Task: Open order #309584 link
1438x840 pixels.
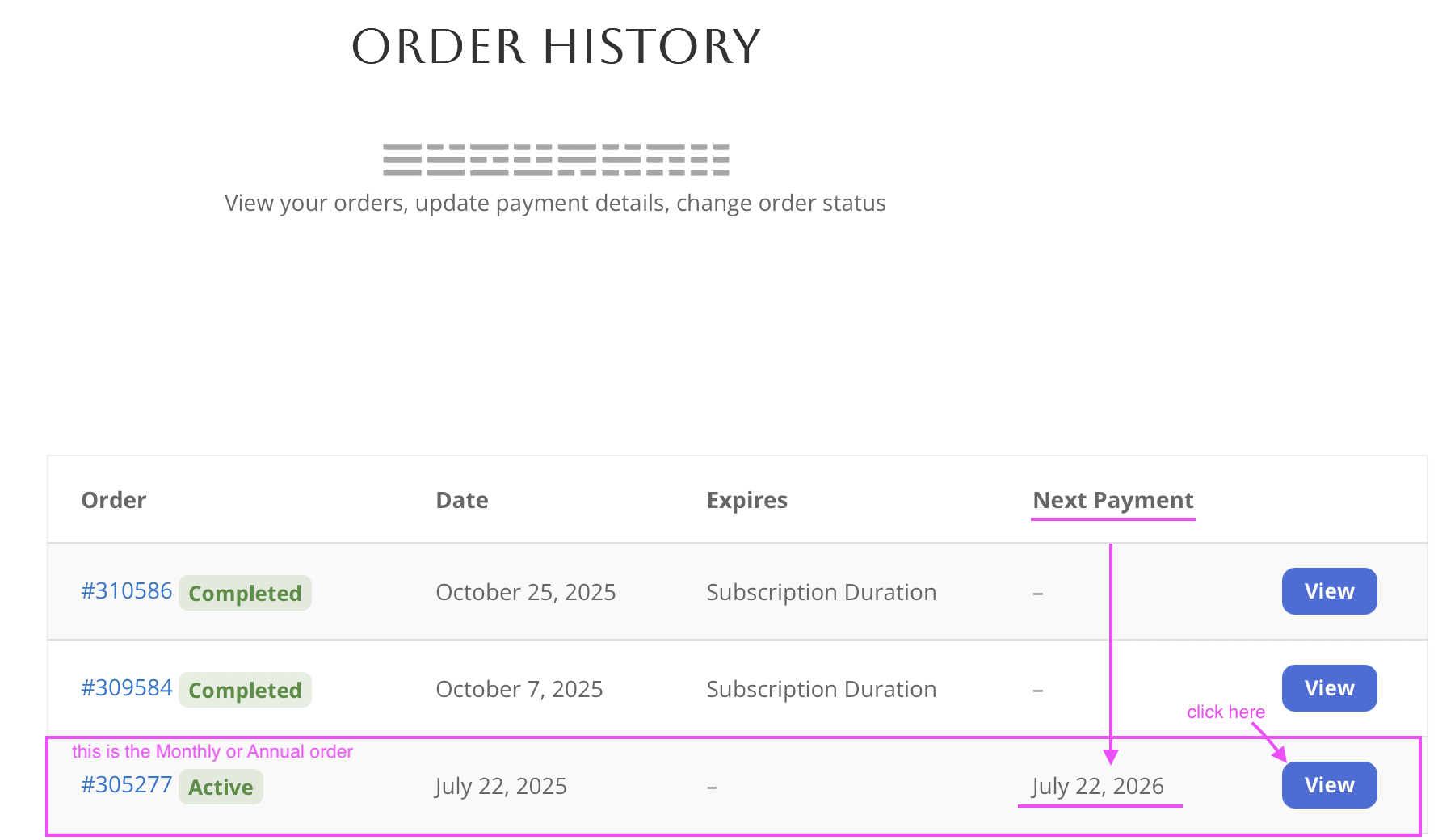Action: (127, 688)
